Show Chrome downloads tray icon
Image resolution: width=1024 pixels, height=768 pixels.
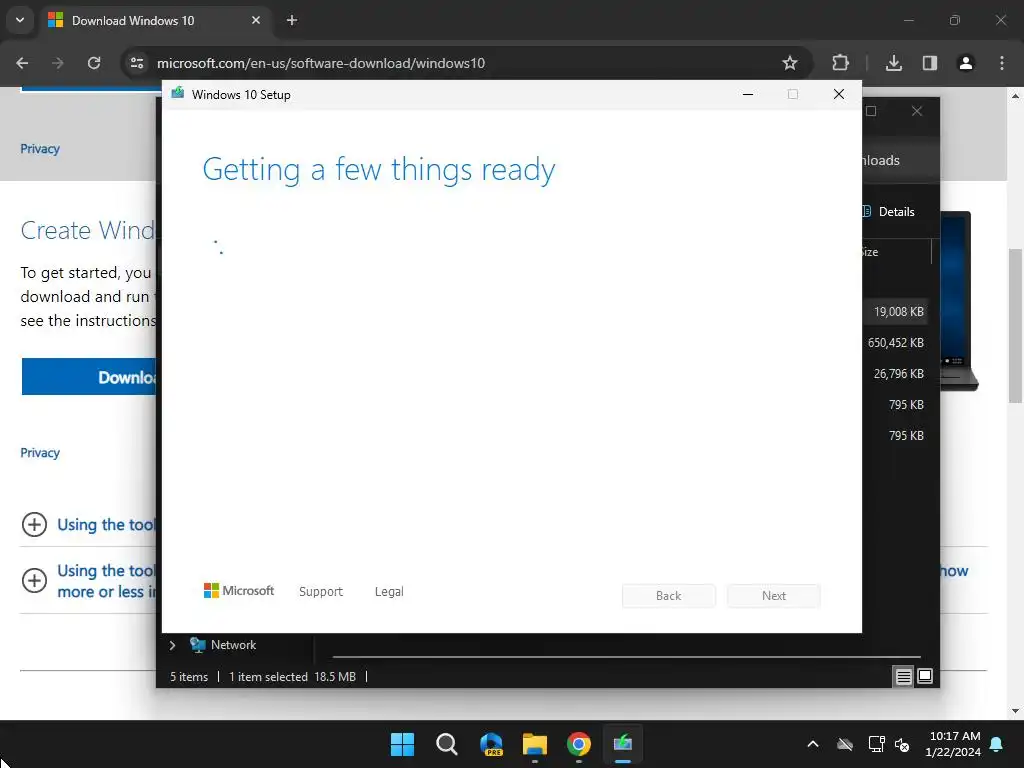click(x=893, y=63)
